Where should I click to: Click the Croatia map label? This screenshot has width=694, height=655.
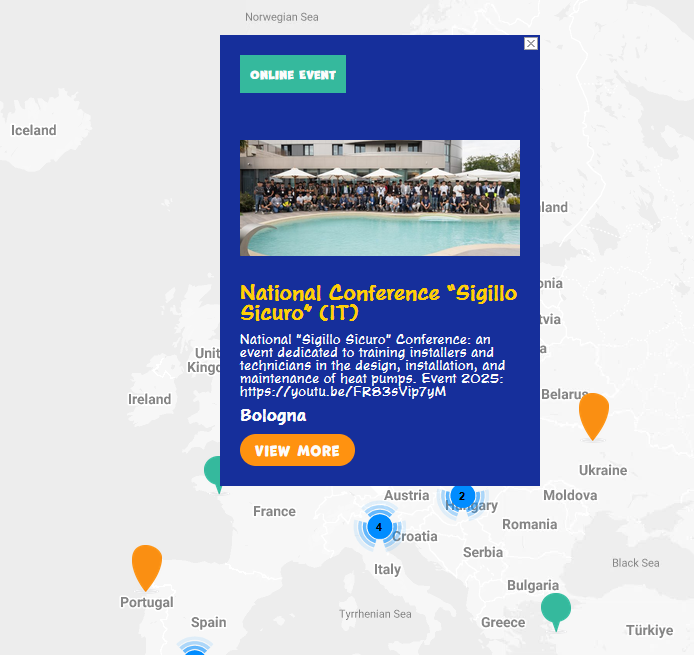pyautogui.click(x=415, y=536)
